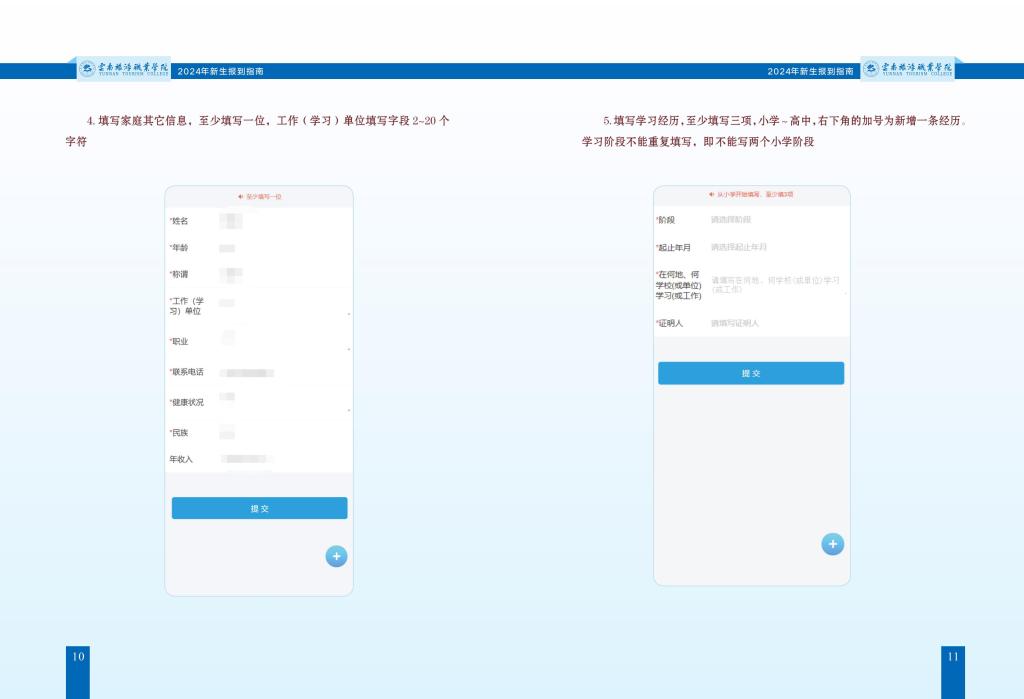Click page number 10 at bottom left
Viewport: 1024px width, 699px height.
coord(78,657)
